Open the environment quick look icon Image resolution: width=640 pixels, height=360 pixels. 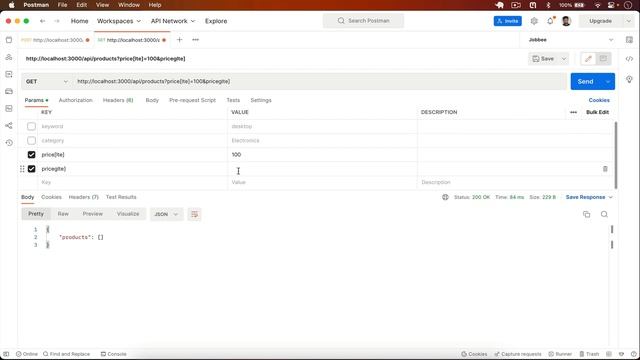pyautogui.click(x=629, y=40)
